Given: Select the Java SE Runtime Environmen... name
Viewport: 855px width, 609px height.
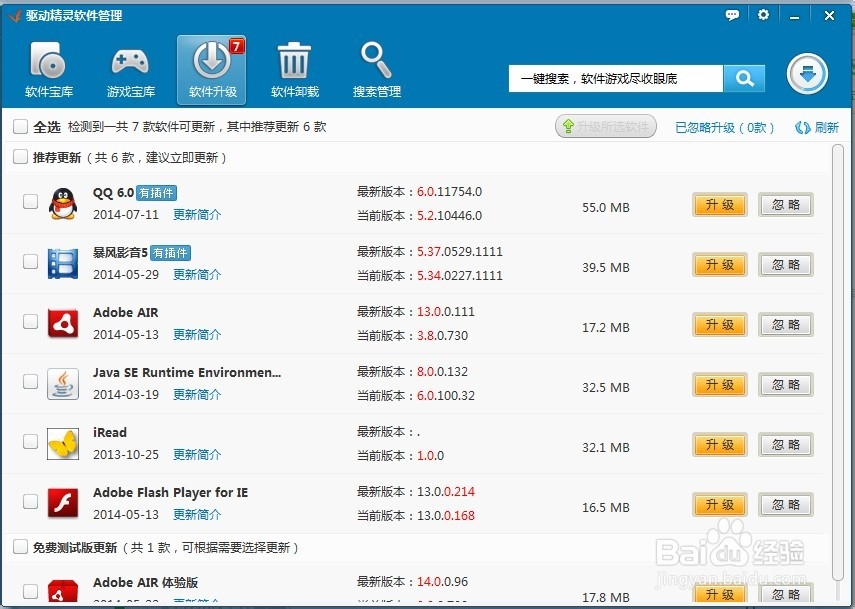Looking at the screenshot, I should [187, 372].
